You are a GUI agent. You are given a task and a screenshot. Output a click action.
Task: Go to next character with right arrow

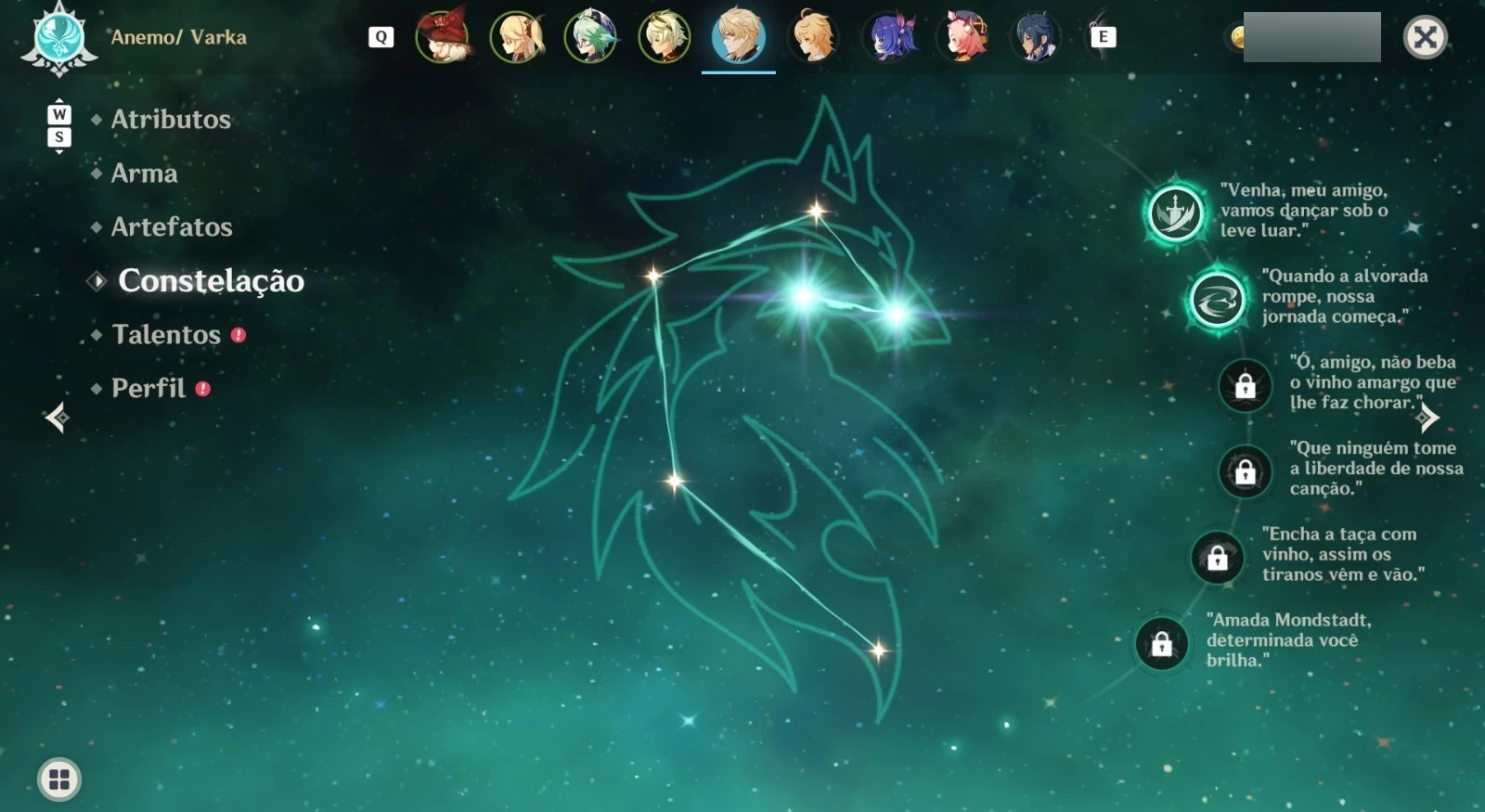coord(1427,418)
